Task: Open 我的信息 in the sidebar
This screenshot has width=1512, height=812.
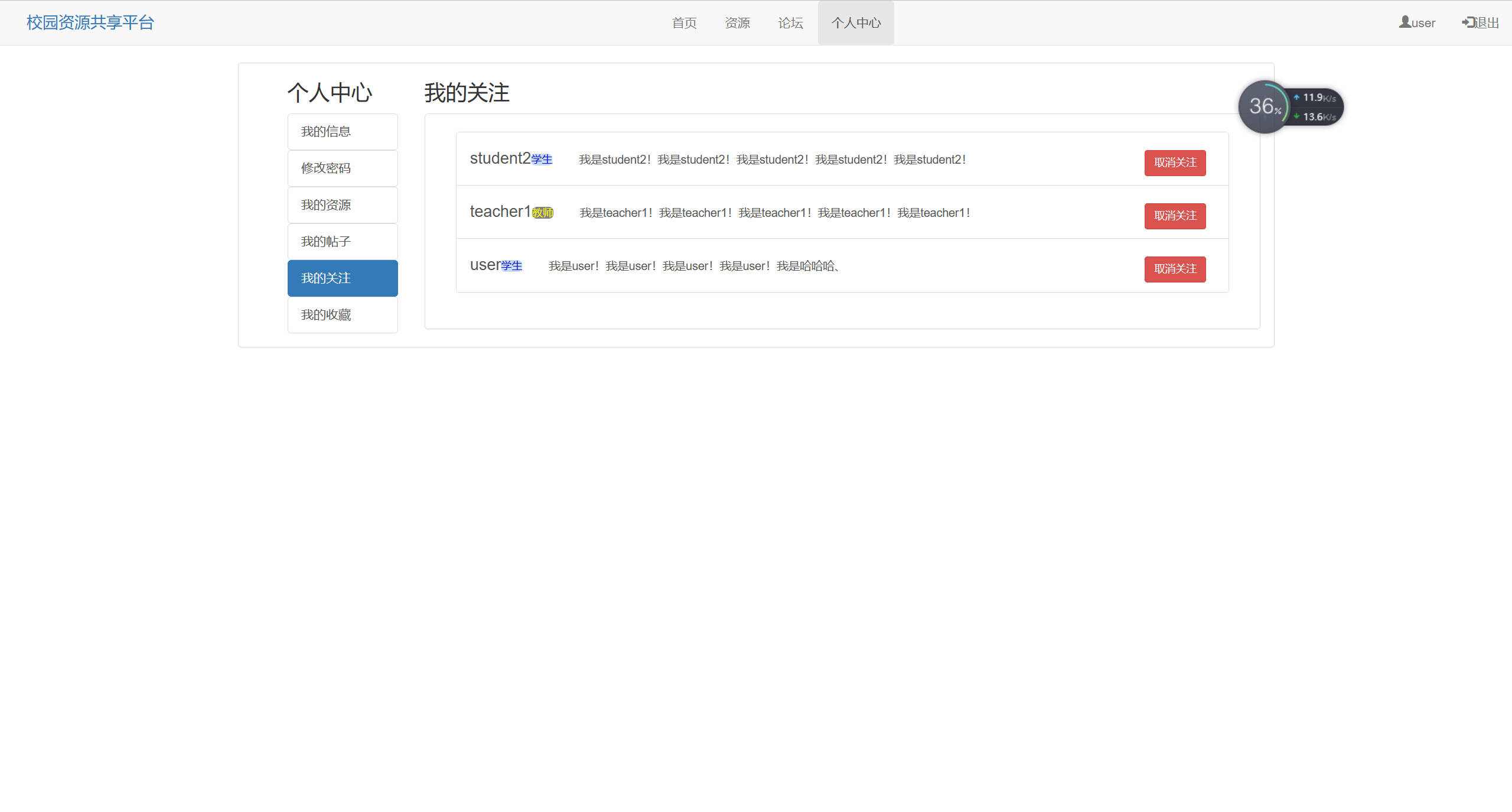Action: click(343, 132)
